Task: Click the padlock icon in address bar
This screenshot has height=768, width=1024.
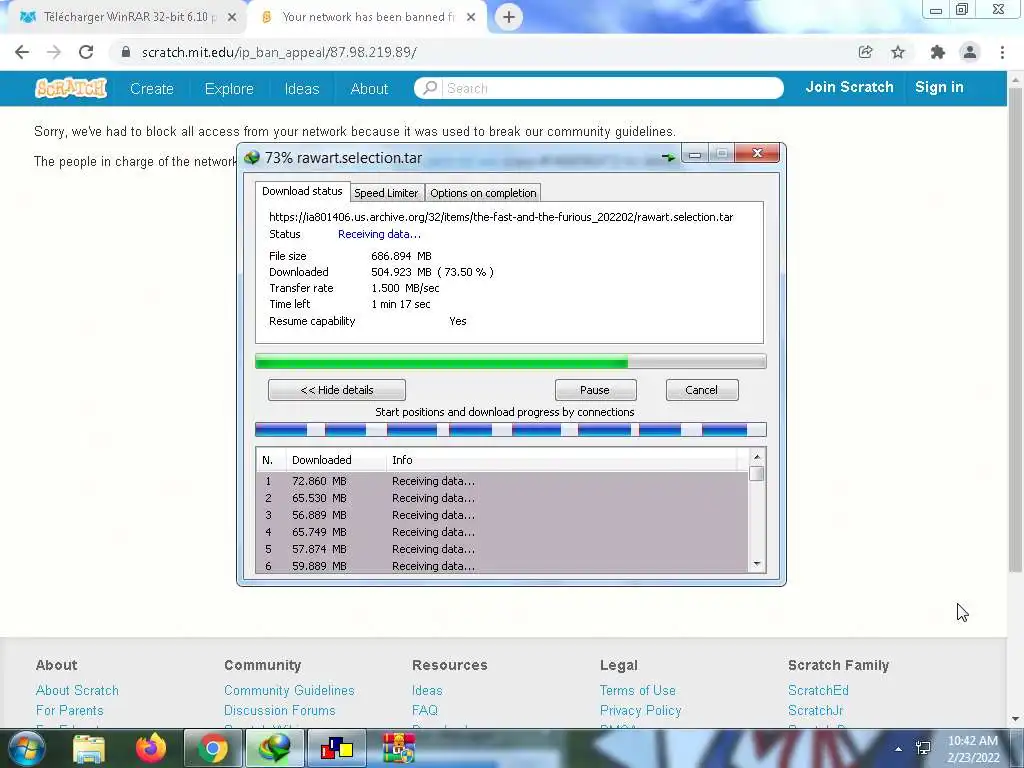Action: pos(126,52)
